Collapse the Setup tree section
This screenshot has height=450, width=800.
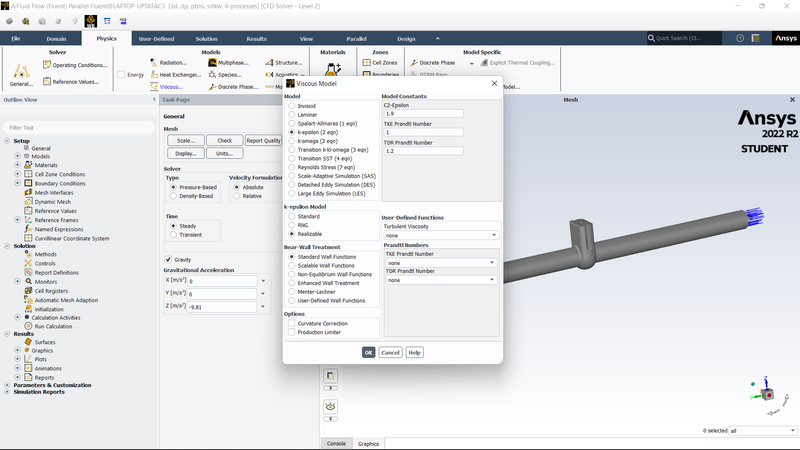tap(7, 141)
